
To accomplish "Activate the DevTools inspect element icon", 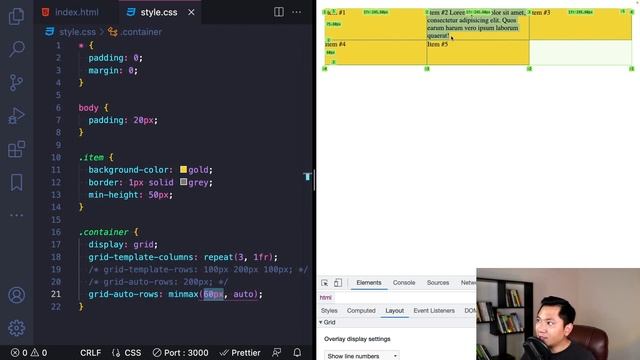I will pos(324,283).
